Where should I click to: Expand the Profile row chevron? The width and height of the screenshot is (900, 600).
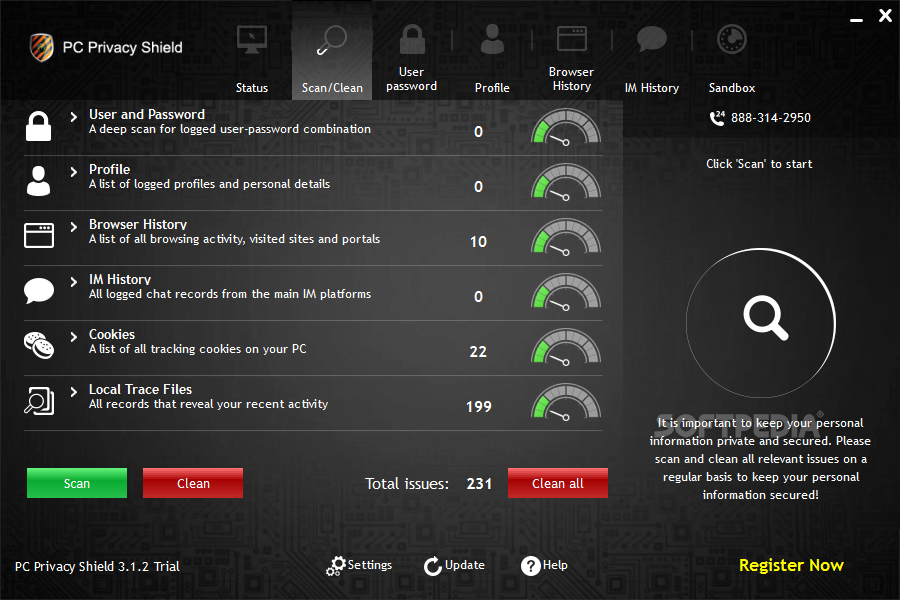coord(73,172)
